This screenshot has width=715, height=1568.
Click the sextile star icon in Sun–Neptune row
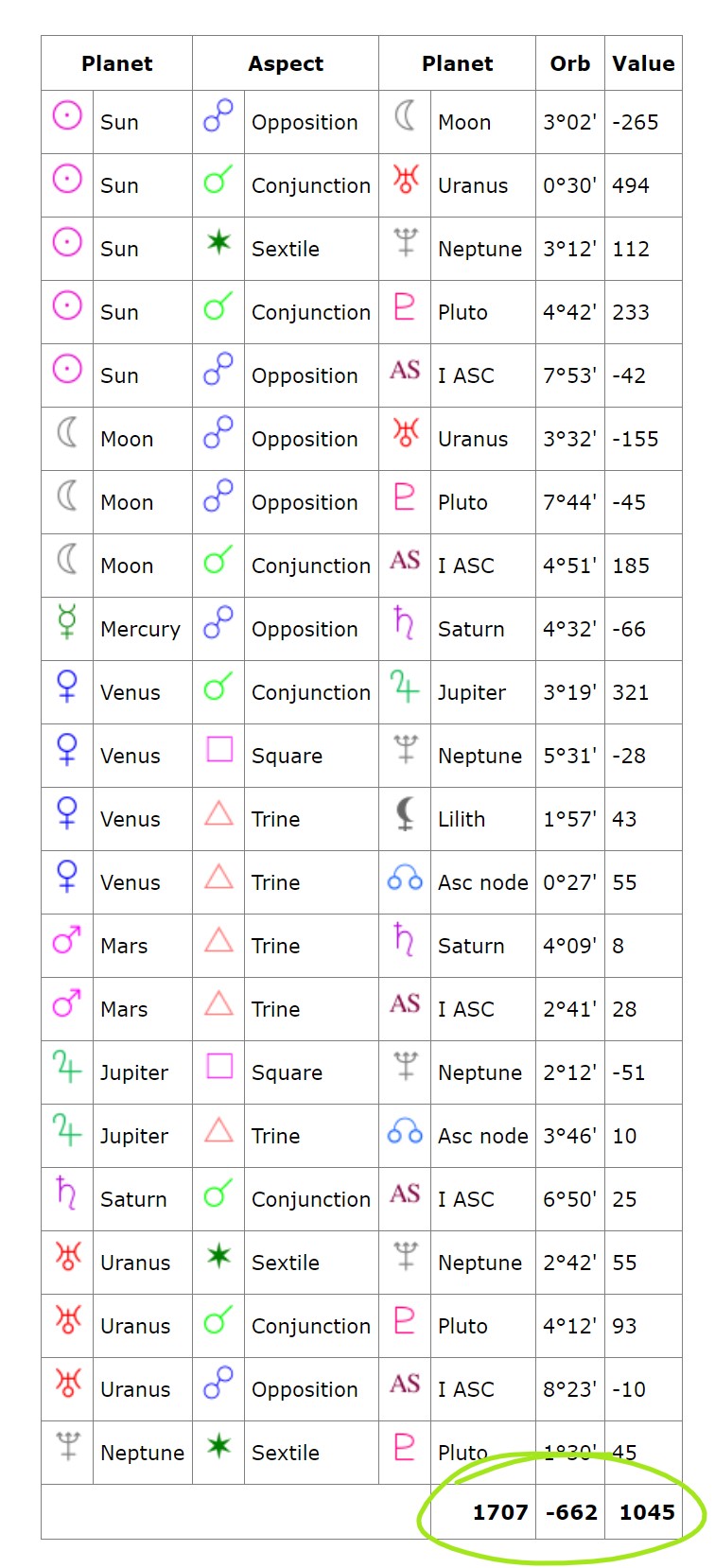pyautogui.click(x=218, y=242)
